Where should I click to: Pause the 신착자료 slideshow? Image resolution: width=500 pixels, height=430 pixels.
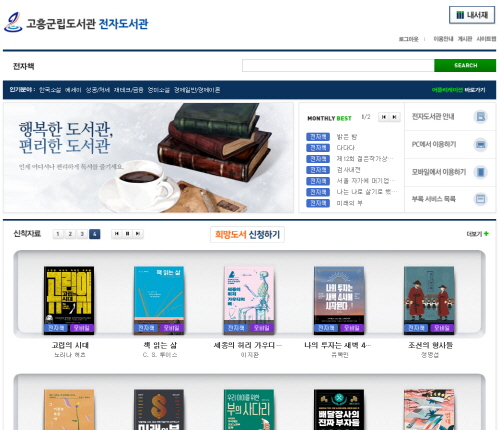pos(127,234)
